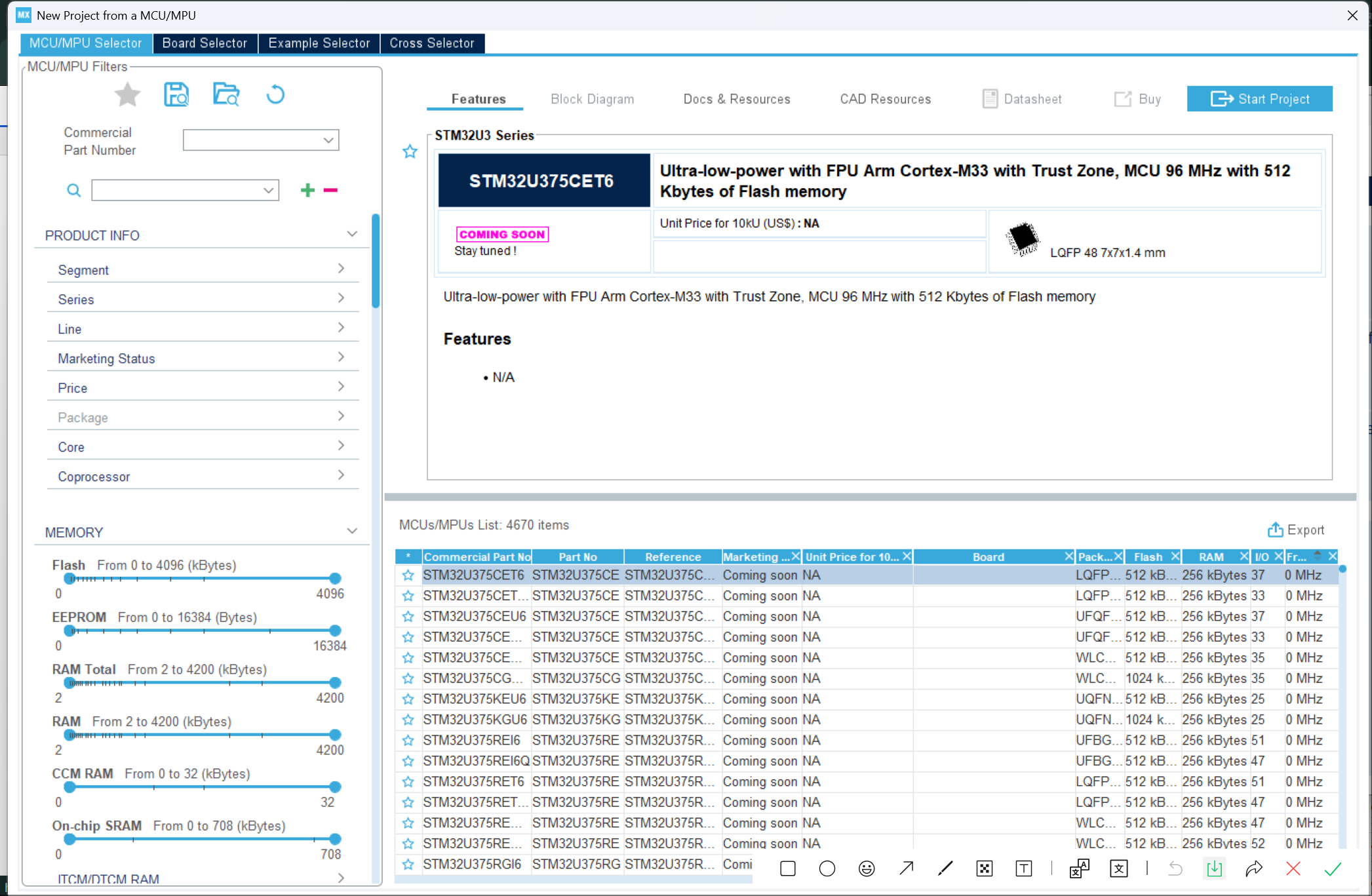The height and width of the screenshot is (896, 1372).
Task: Star the STM32U375KEU6 row
Action: coord(408,699)
